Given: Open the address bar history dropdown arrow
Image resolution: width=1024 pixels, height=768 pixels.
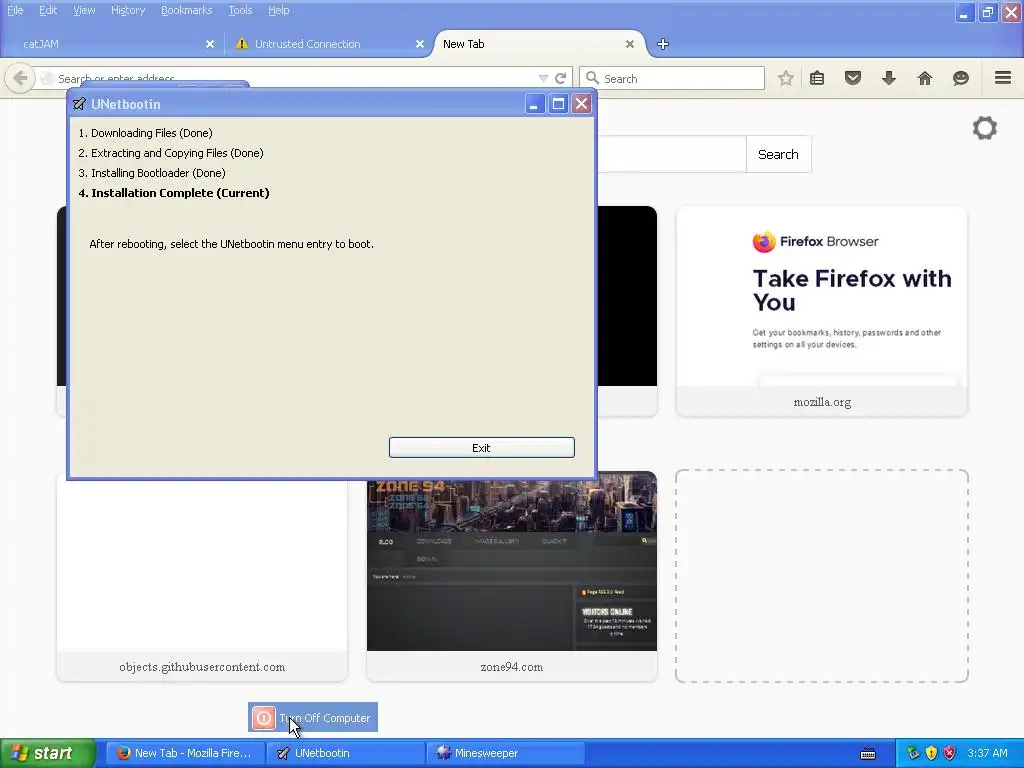Looking at the screenshot, I should (x=543, y=78).
